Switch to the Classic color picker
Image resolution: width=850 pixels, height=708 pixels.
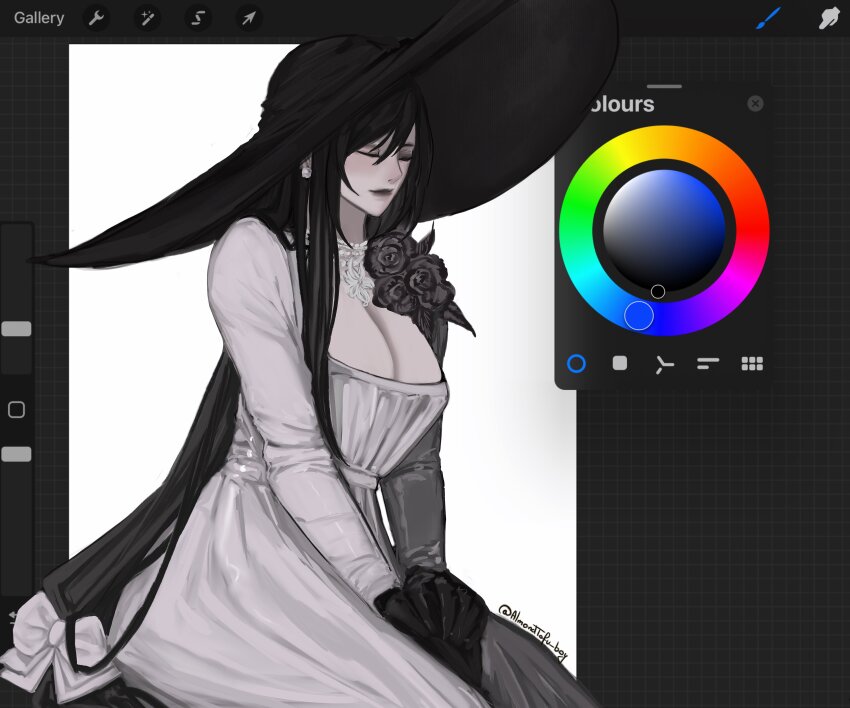[x=619, y=364]
